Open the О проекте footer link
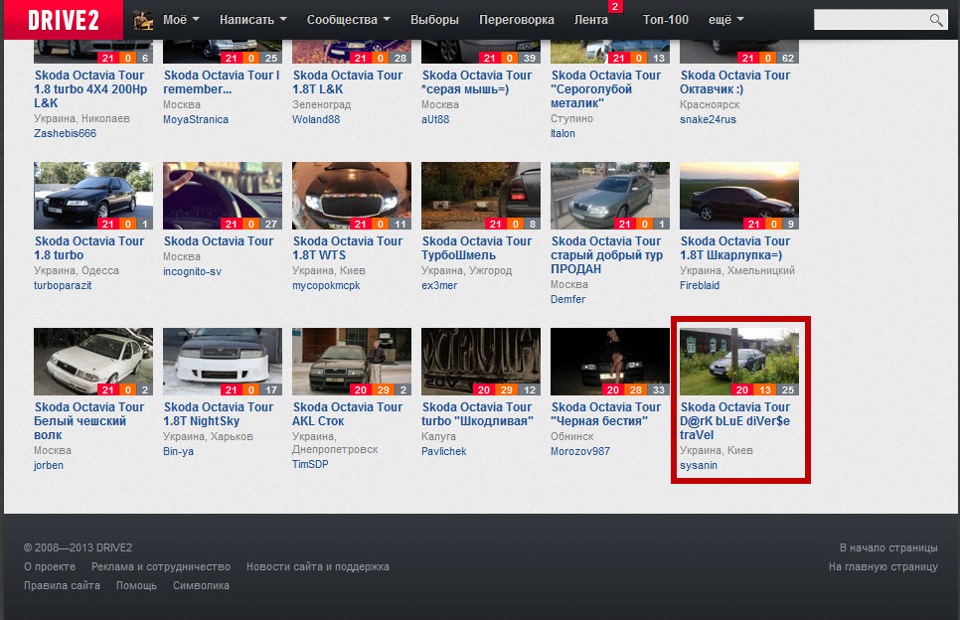Screen dimensions: 960x620 50,567
